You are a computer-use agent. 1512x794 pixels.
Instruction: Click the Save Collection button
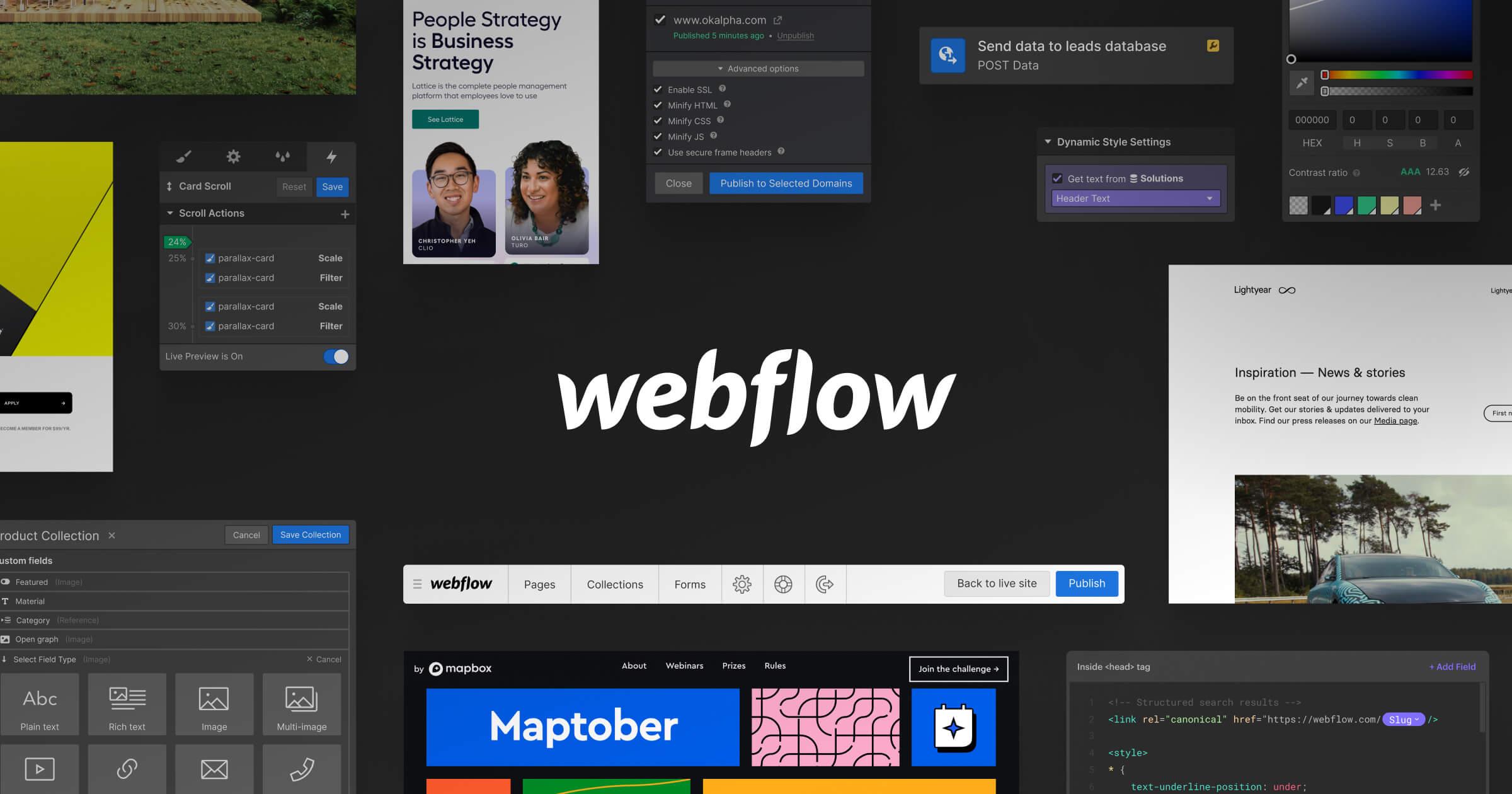[310, 534]
